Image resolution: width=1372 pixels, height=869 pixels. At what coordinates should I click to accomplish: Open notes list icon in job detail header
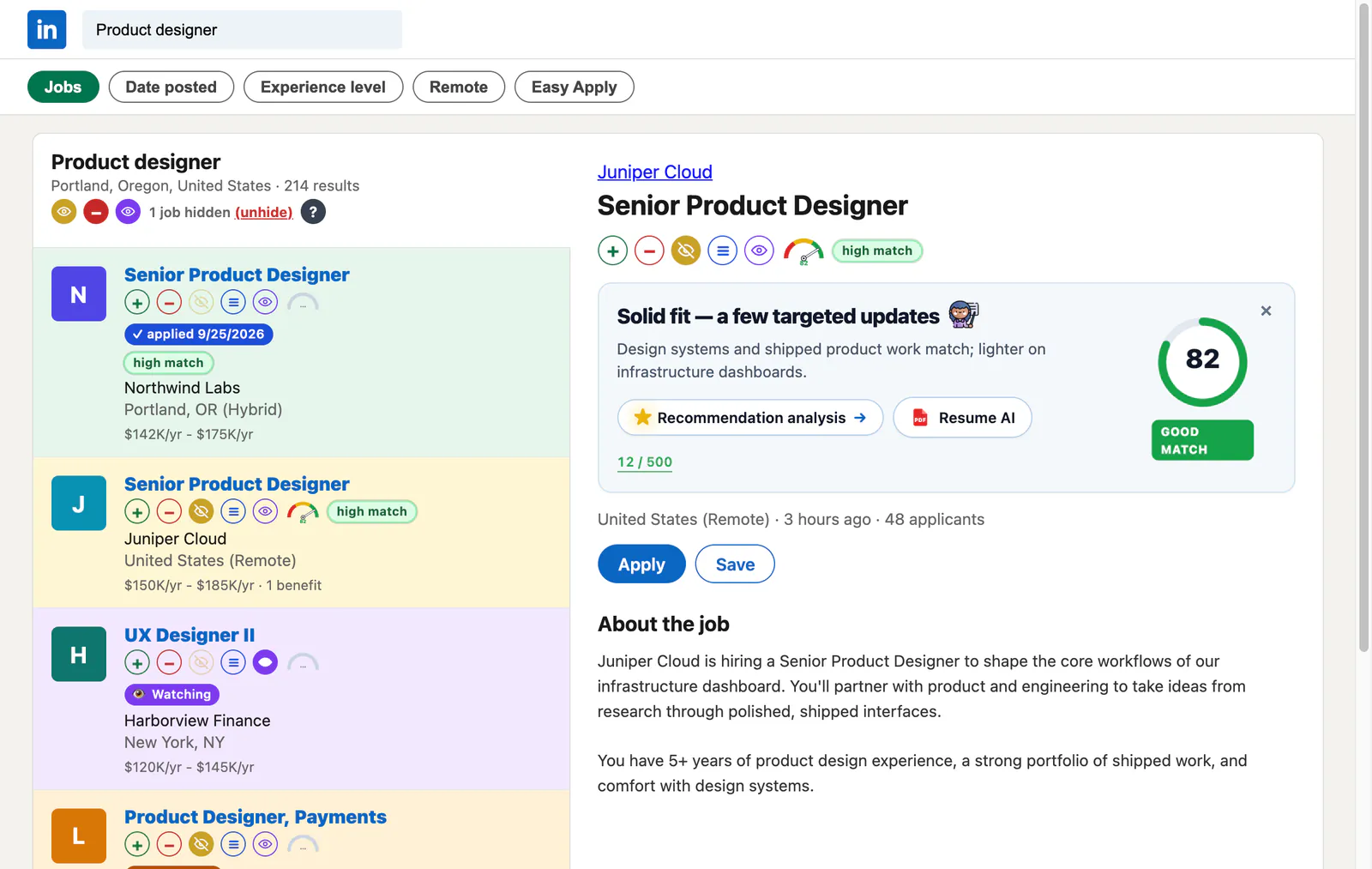pyautogui.click(x=723, y=250)
